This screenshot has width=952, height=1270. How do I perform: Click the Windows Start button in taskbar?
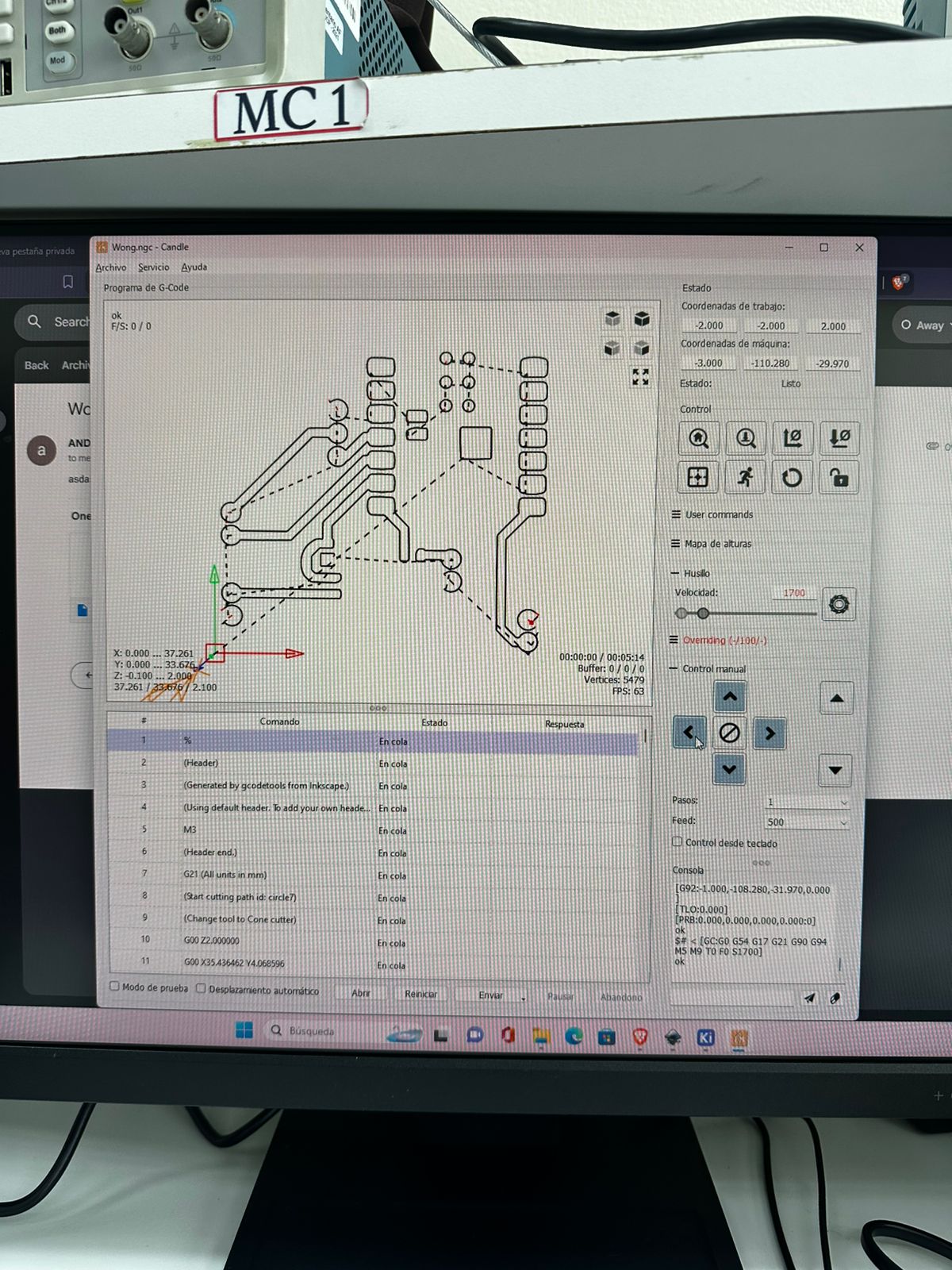tap(244, 1030)
